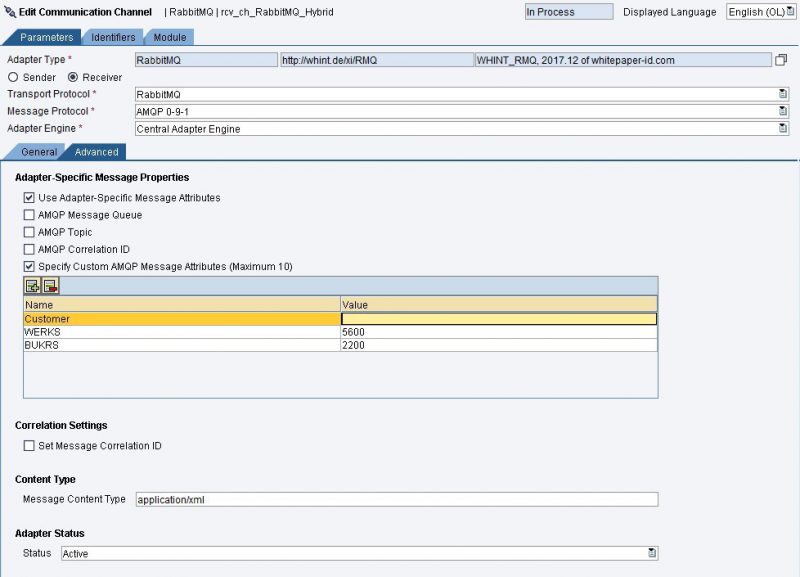This screenshot has height=577, width=800.
Task: Open the Message Protocol value help
Action: 783,111
